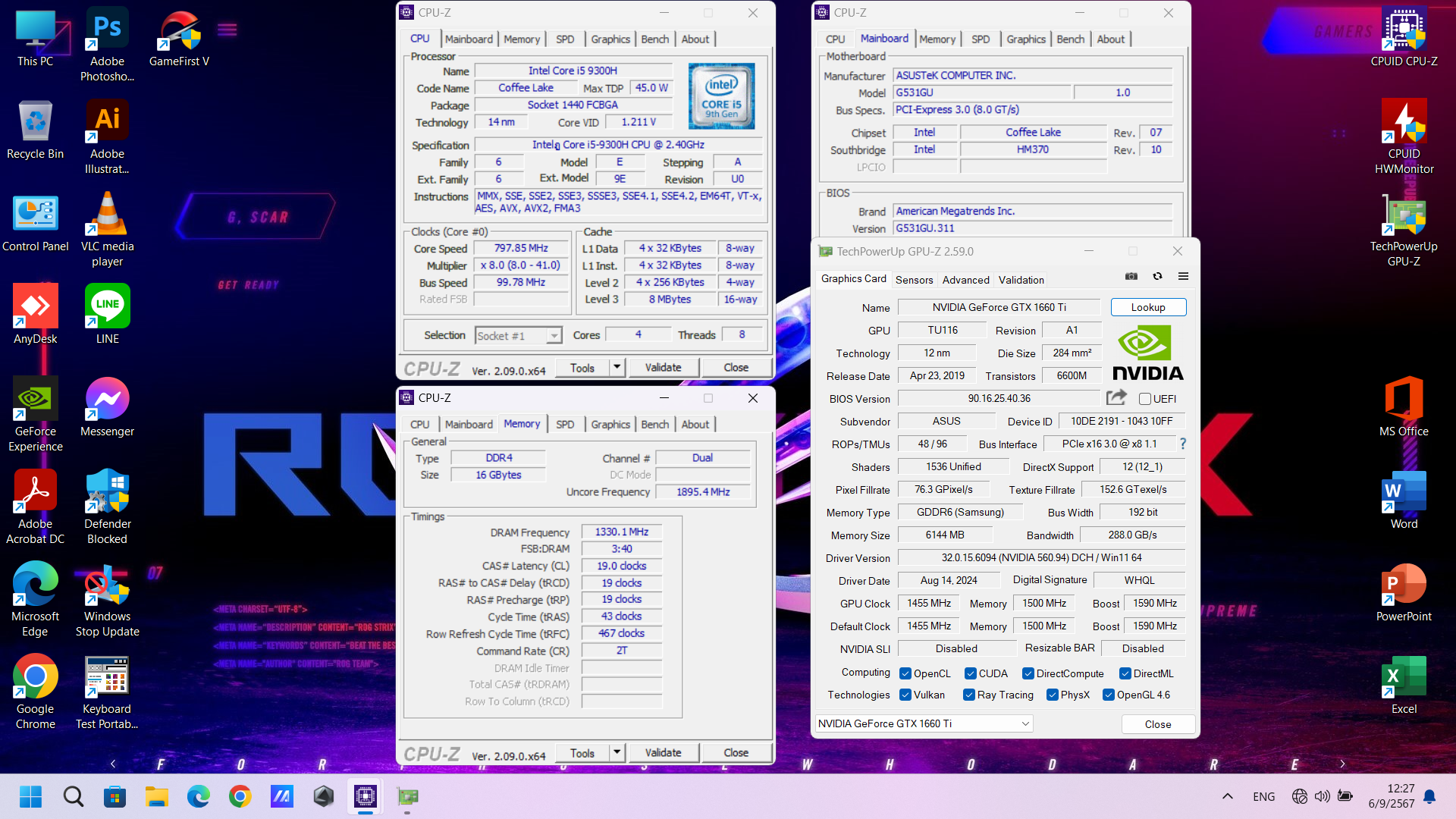The height and width of the screenshot is (819, 1456).
Task: Open AnyDesk desktop shortcut
Action: (x=35, y=315)
